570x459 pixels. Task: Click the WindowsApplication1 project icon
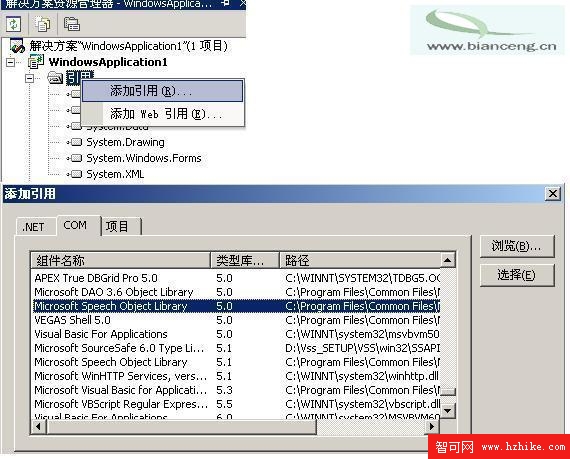[36, 62]
